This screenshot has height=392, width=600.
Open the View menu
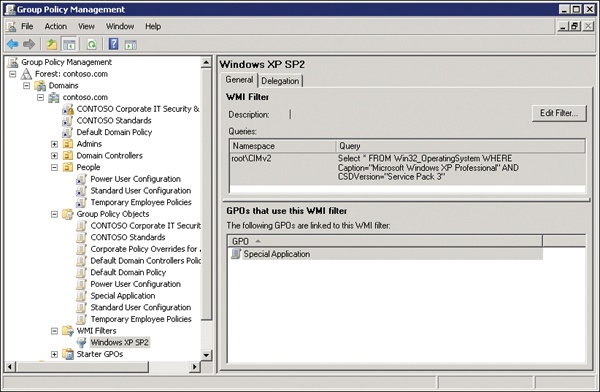point(86,26)
